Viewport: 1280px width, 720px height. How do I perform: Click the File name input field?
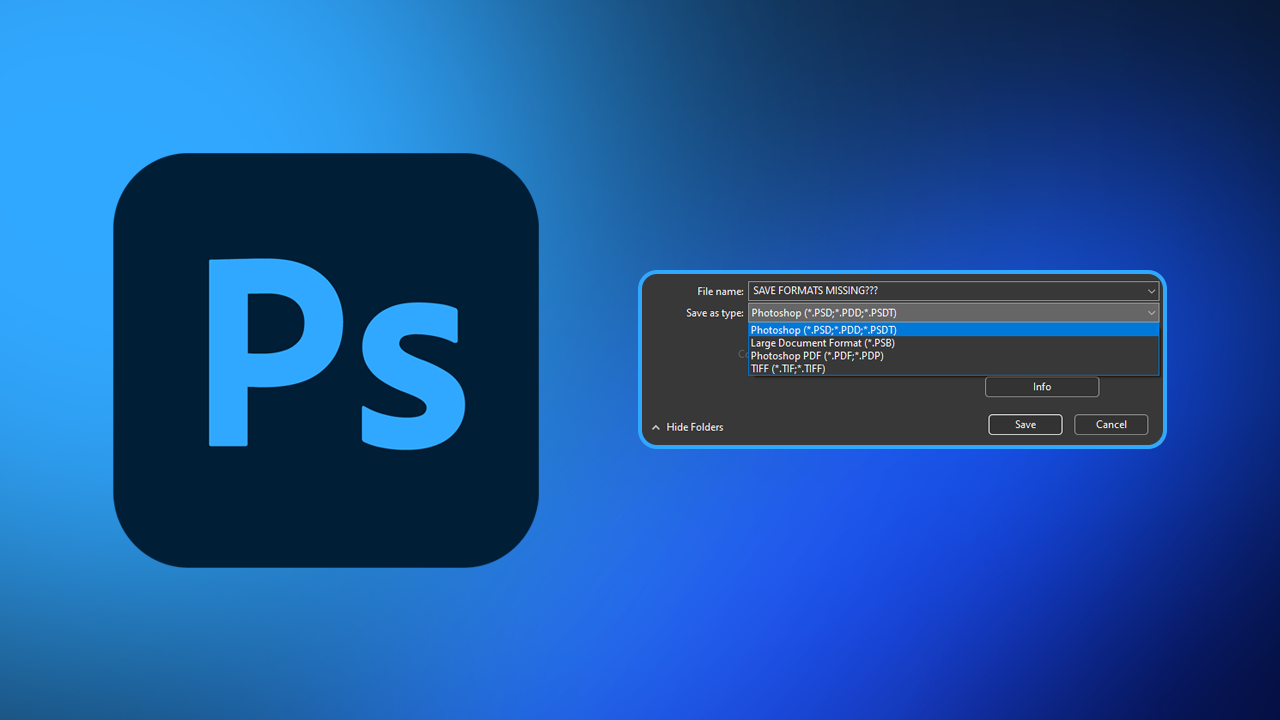[953, 291]
